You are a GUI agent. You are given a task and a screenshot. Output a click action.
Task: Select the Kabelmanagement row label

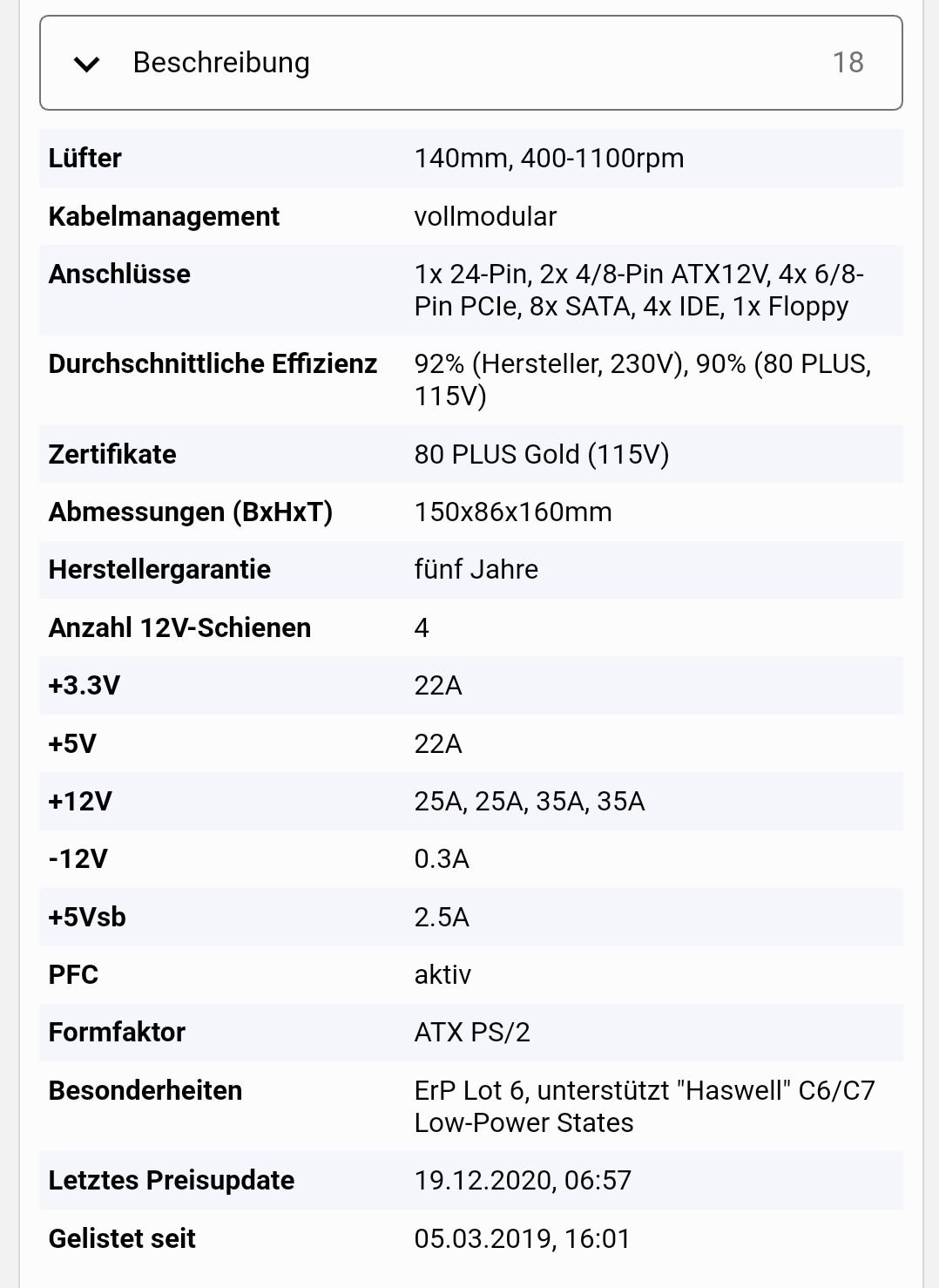click(x=164, y=216)
